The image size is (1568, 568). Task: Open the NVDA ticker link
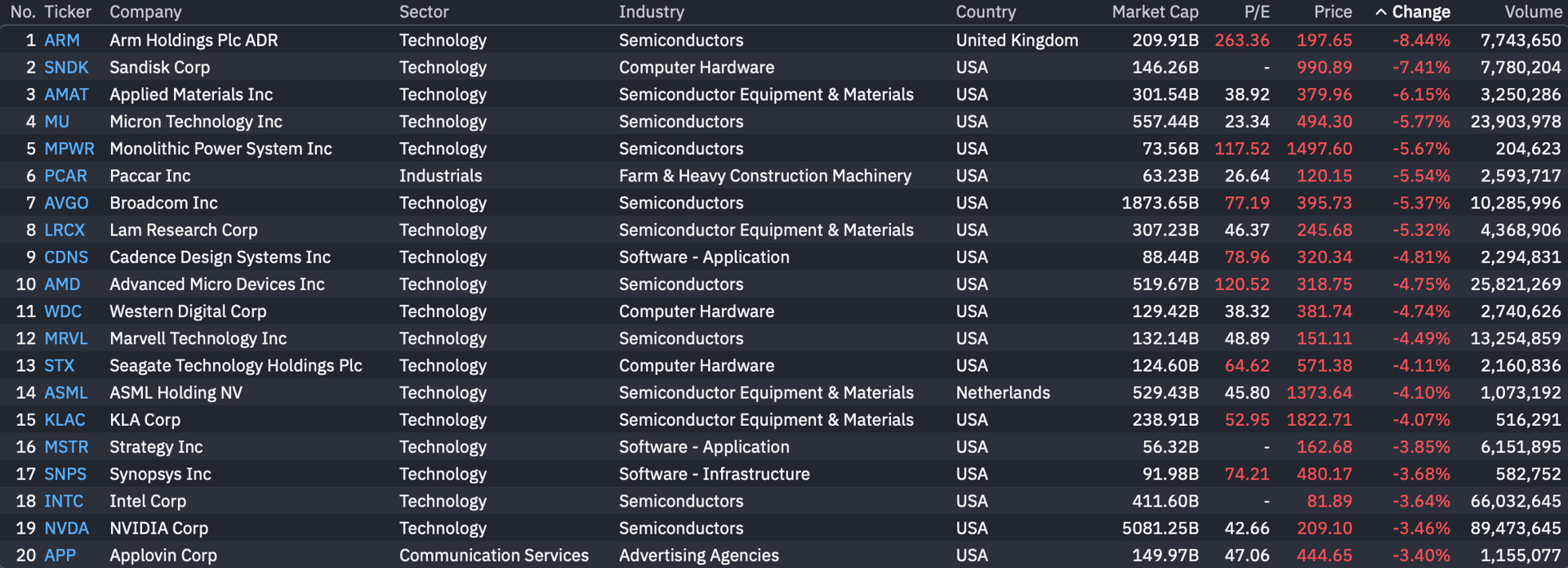[66, 528]
